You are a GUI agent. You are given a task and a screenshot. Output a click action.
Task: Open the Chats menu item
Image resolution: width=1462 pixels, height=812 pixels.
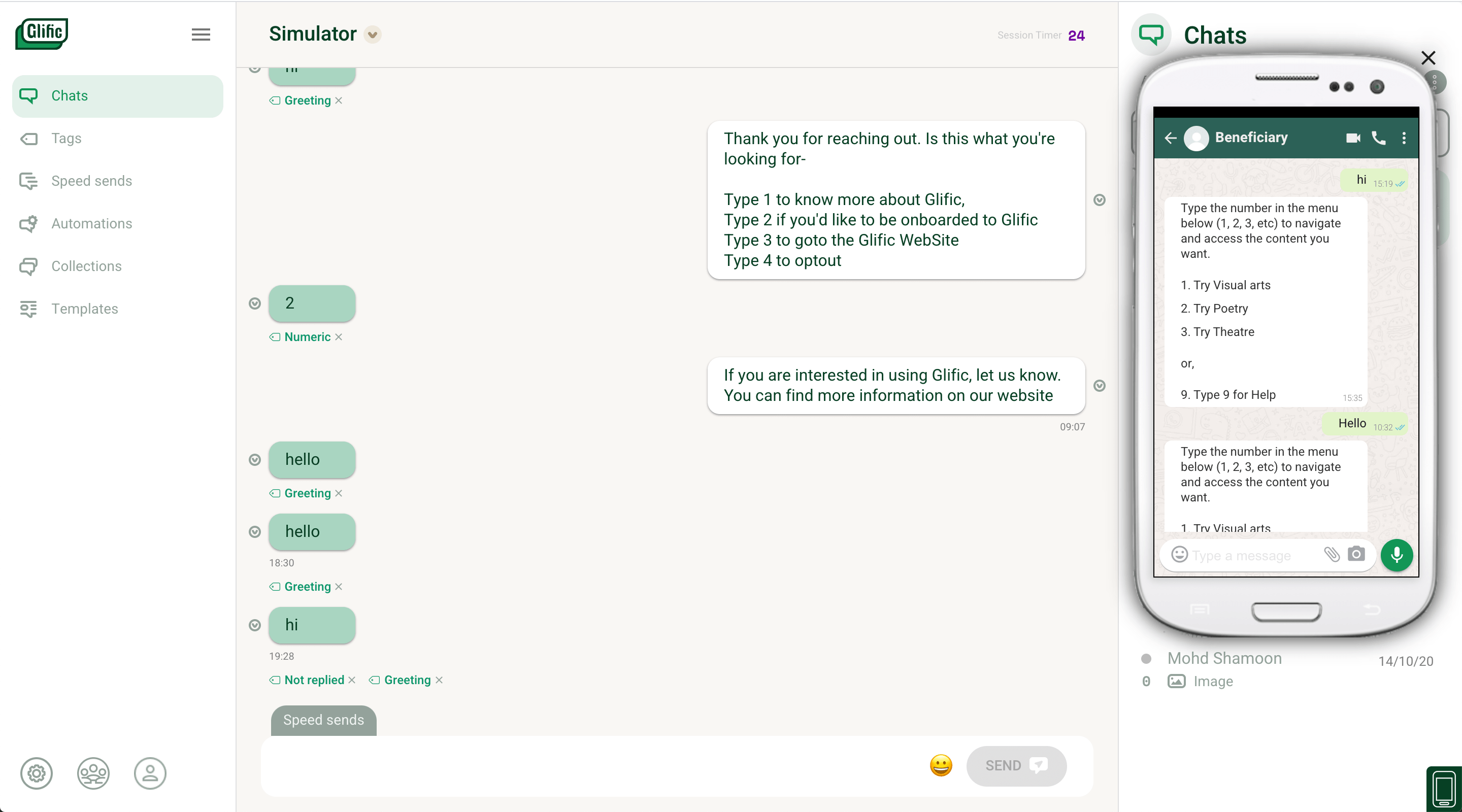[x=117, y=96]
